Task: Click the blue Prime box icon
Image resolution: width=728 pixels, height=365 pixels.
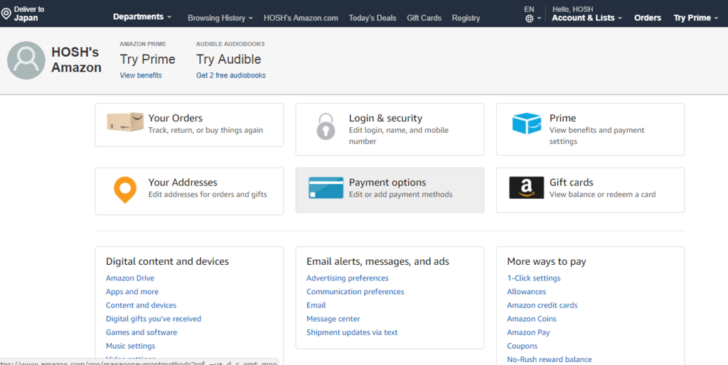Action: pos(526,124)
